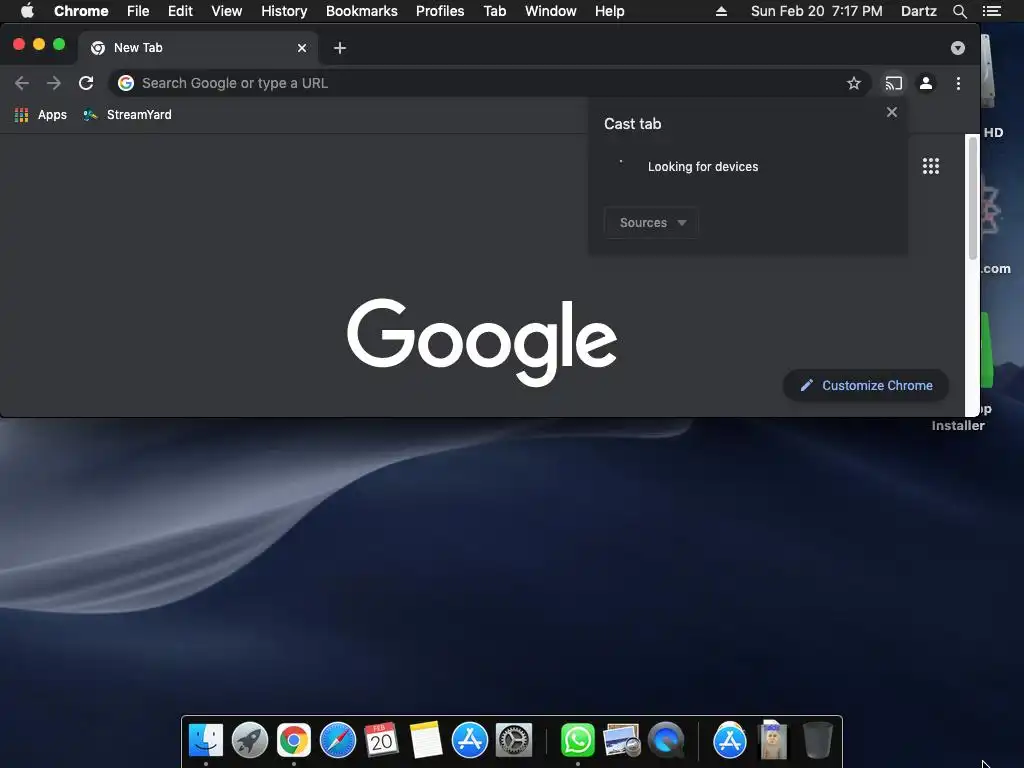
Task: Open the Edit menu
Action: coord(180,11)
